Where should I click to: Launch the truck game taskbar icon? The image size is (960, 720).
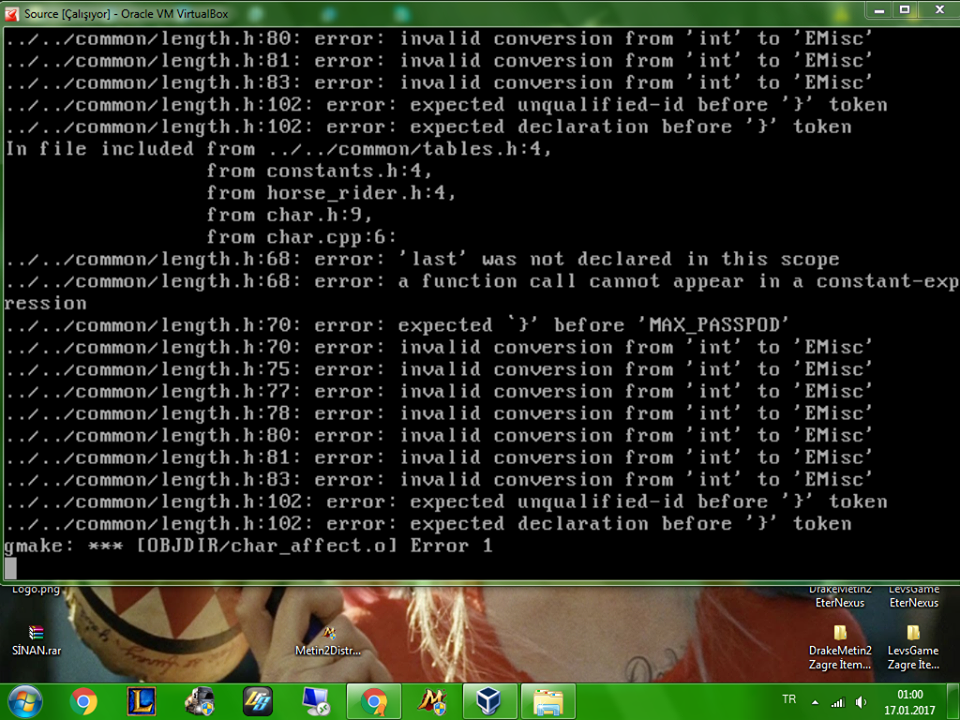[x=200, y=702]
